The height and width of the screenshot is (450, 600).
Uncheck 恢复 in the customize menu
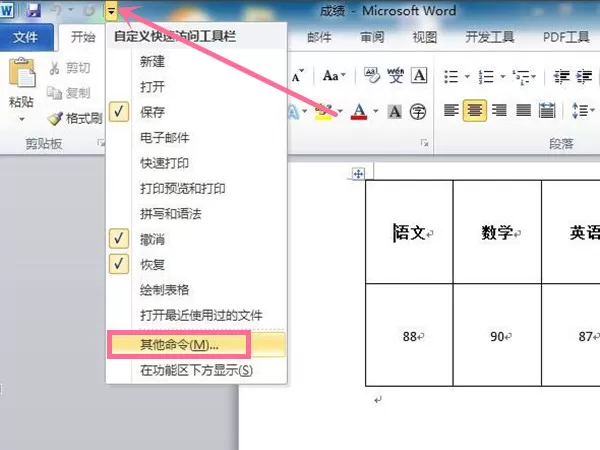tap(196, 264)
